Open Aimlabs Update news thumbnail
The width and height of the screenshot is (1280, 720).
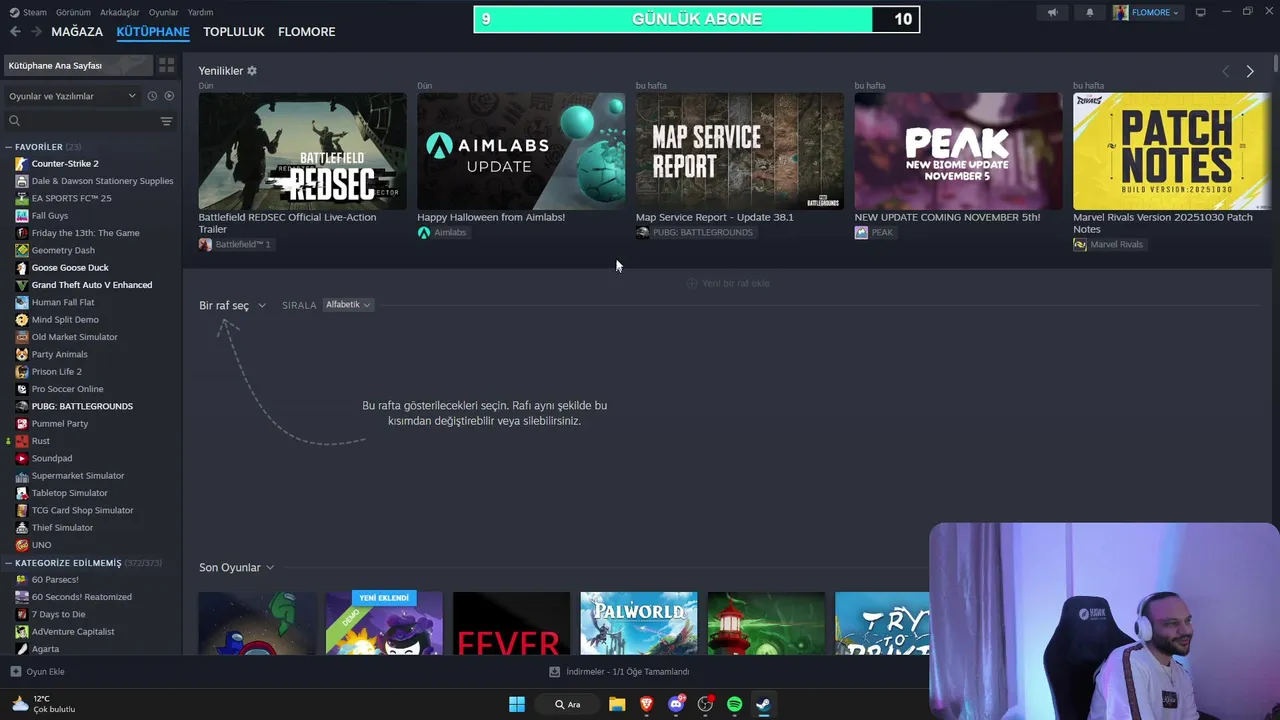coord(521,151)
